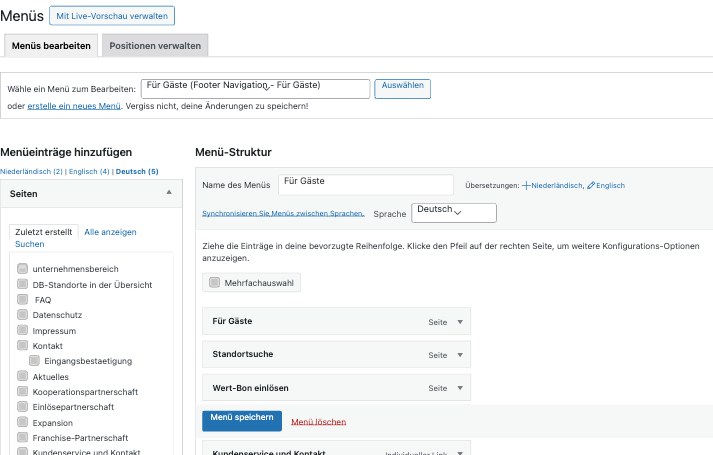Viewport: 713px width, 455px height.
Task: Click the Englisch translation link
Action: point(610,185)
